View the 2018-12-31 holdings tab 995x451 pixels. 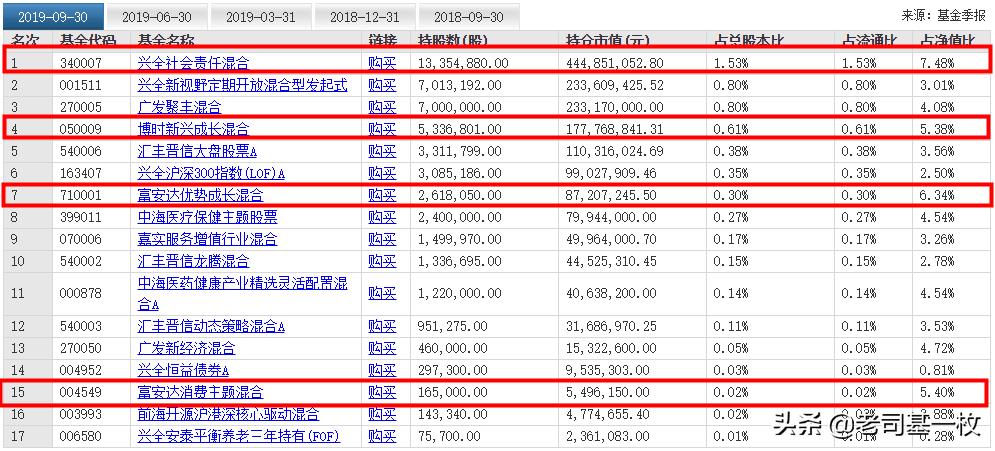[365, 16]
